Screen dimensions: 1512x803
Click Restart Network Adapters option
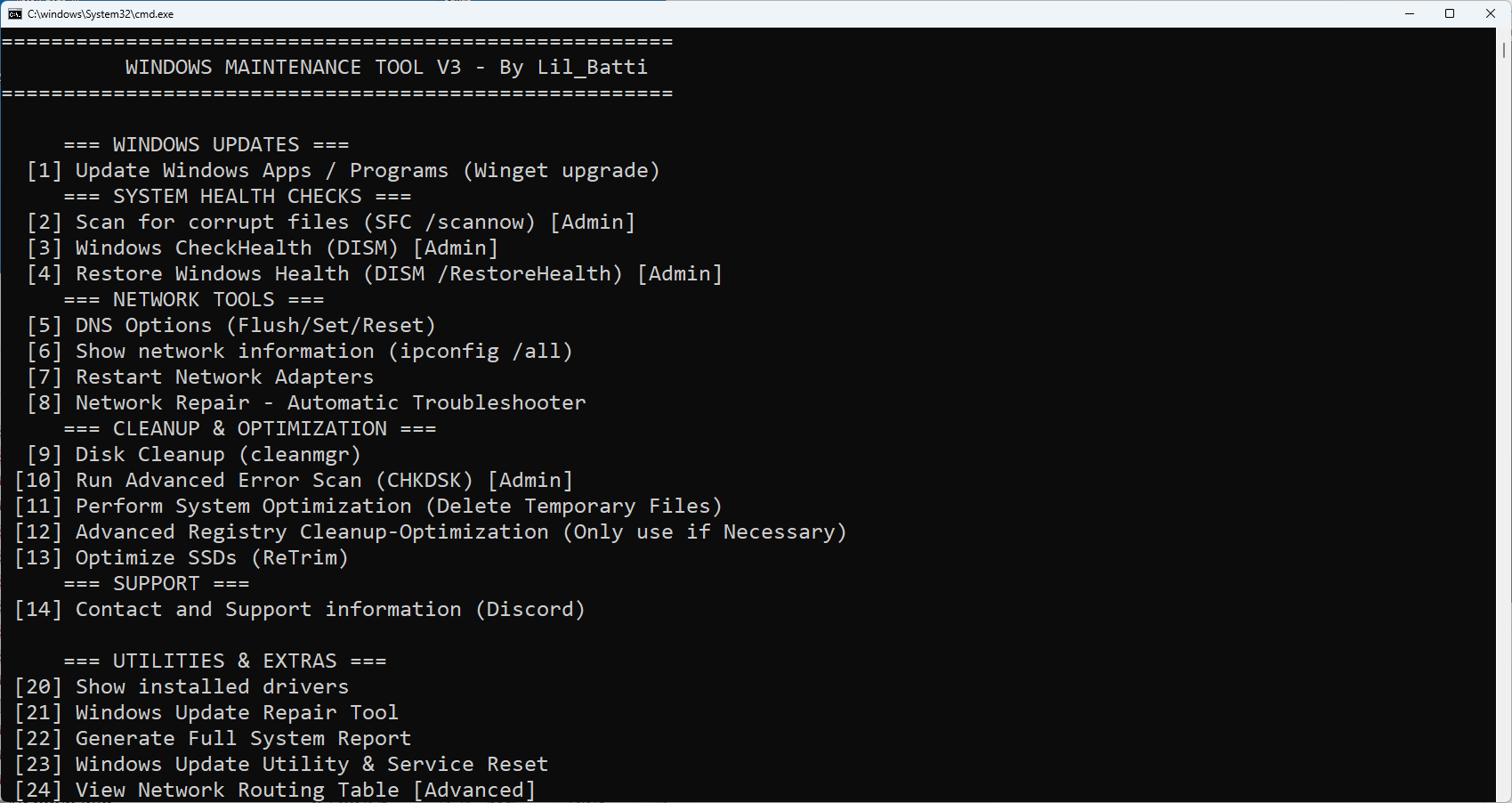pos(200,377)
